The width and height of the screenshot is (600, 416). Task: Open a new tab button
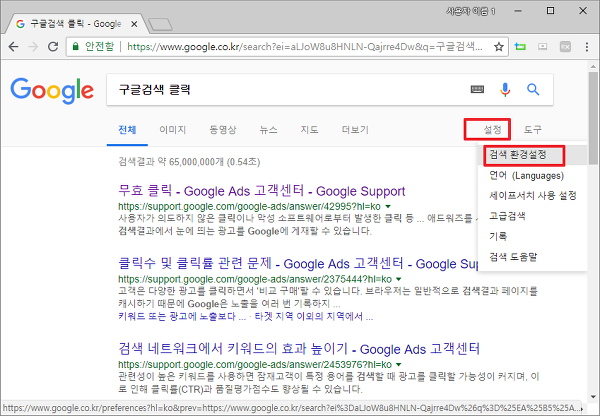[x=160, y=24]
